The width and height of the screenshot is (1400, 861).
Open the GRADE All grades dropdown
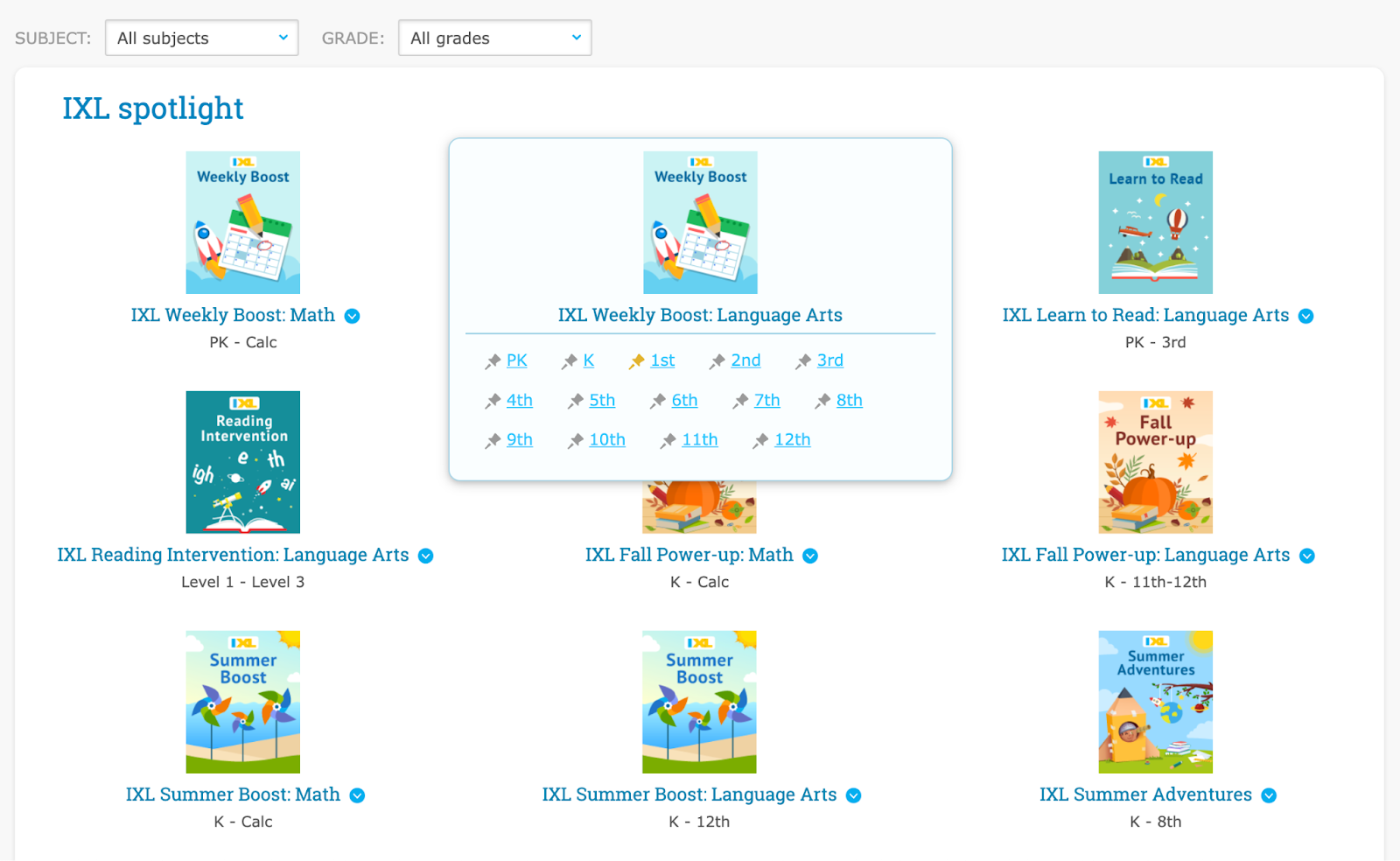(x=495, y=38)
